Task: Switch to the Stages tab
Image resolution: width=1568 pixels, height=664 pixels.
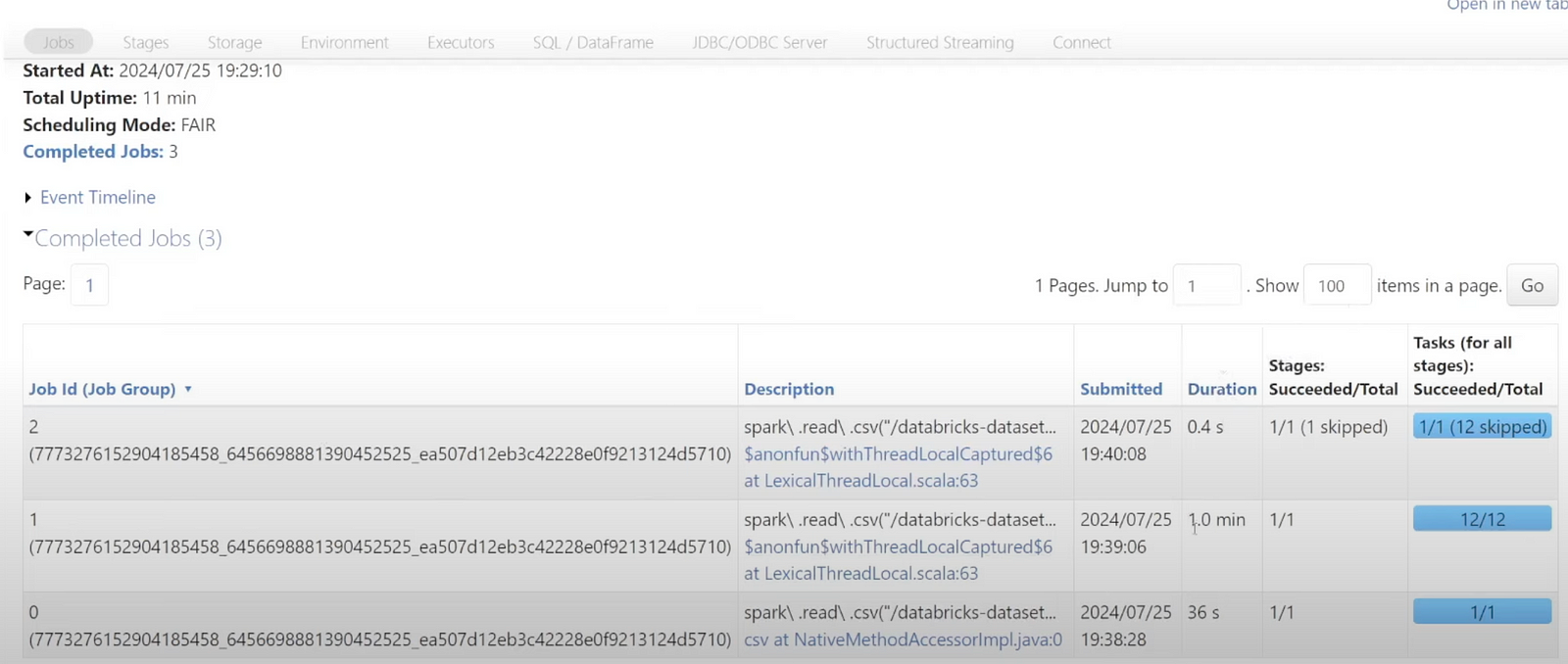Action: pyautogui.click(x=145, y=43)
